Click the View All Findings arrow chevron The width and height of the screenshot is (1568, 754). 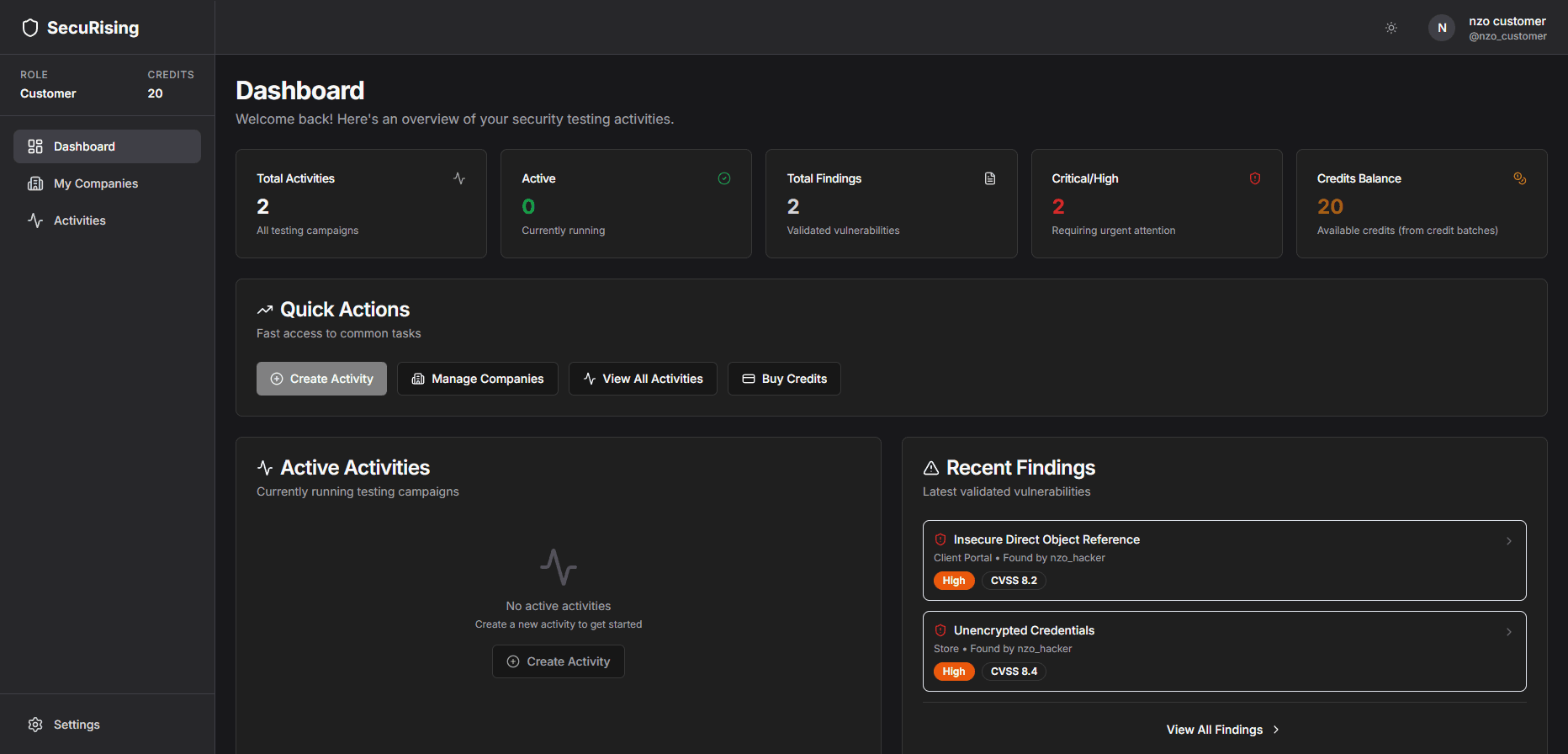(x=1276, y=730)
